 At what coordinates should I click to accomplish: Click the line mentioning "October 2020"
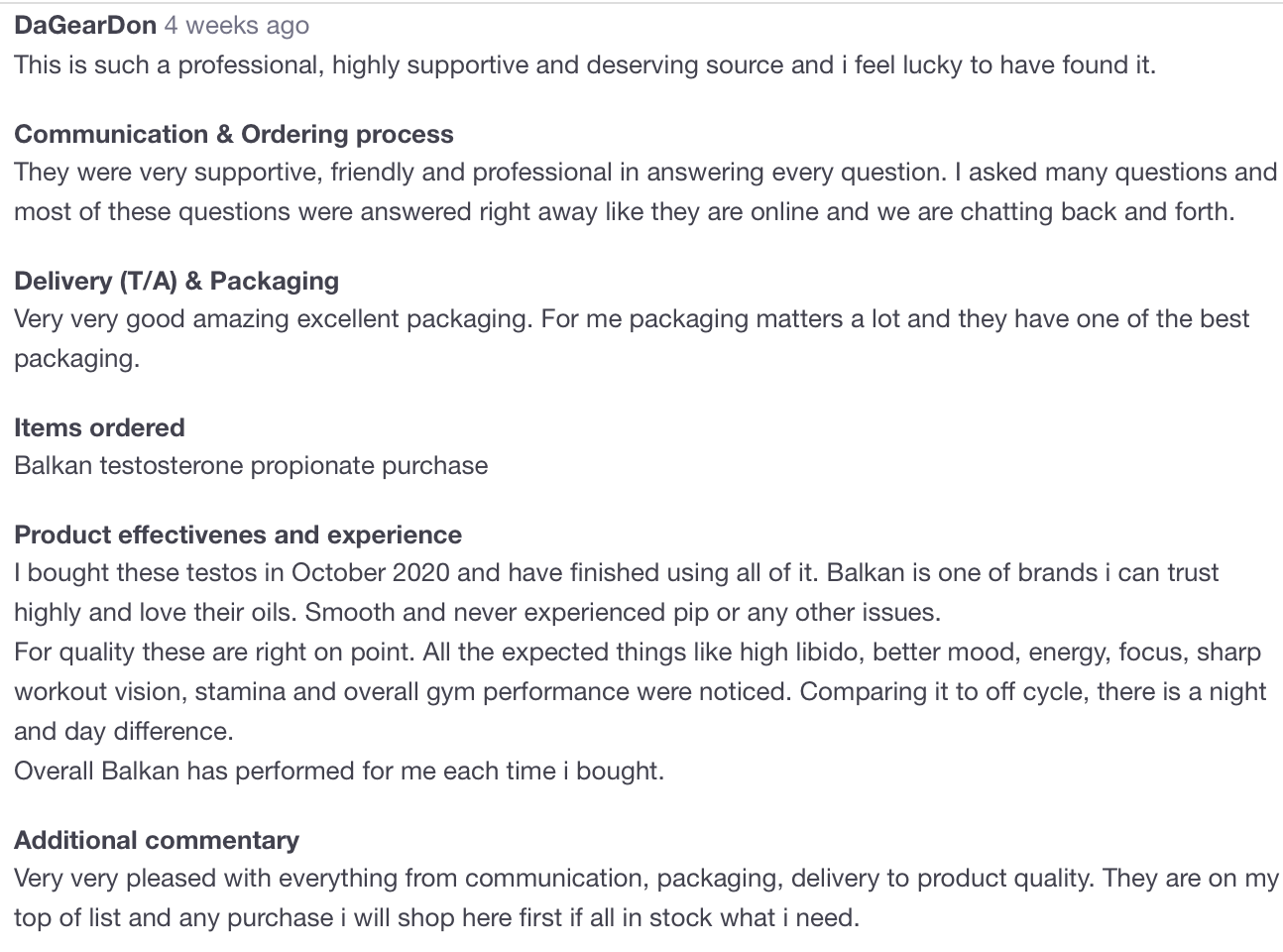click(x=617, y=573)
